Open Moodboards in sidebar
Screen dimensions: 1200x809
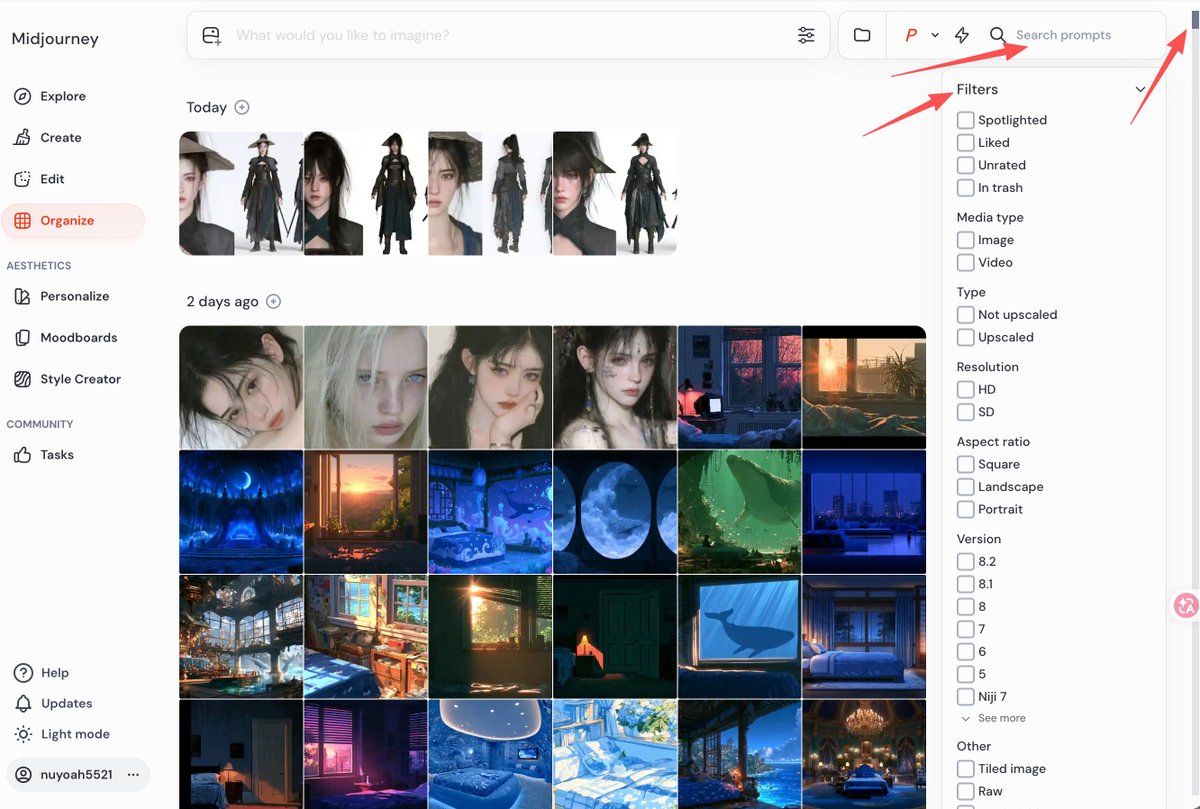pos(65,337)
